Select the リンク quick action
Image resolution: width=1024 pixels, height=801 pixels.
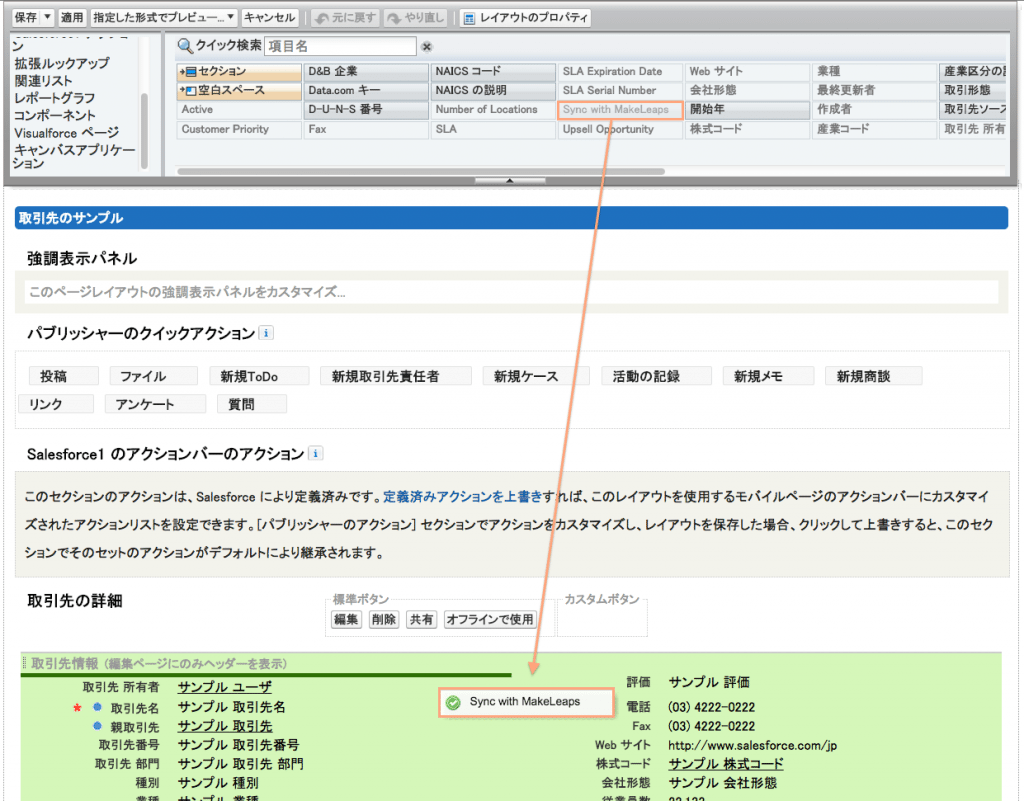(x=56, y=404)
